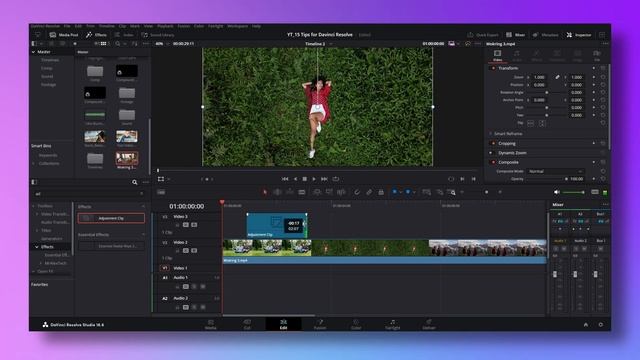
Task: Click the Flip horizontal button
Action: coord(530,123)
